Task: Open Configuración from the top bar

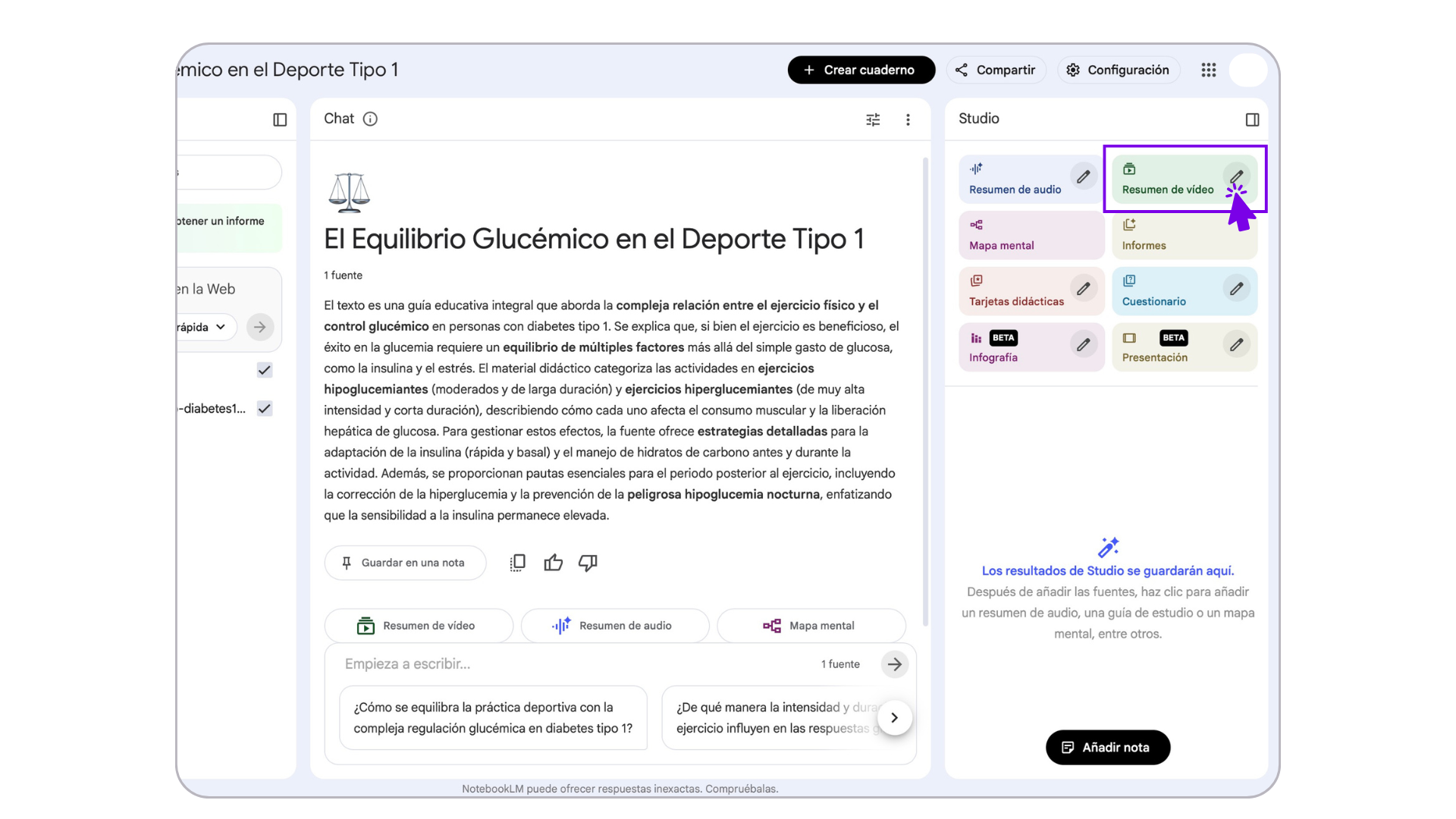Action: pyautogui.click(x=1118, y=70)
